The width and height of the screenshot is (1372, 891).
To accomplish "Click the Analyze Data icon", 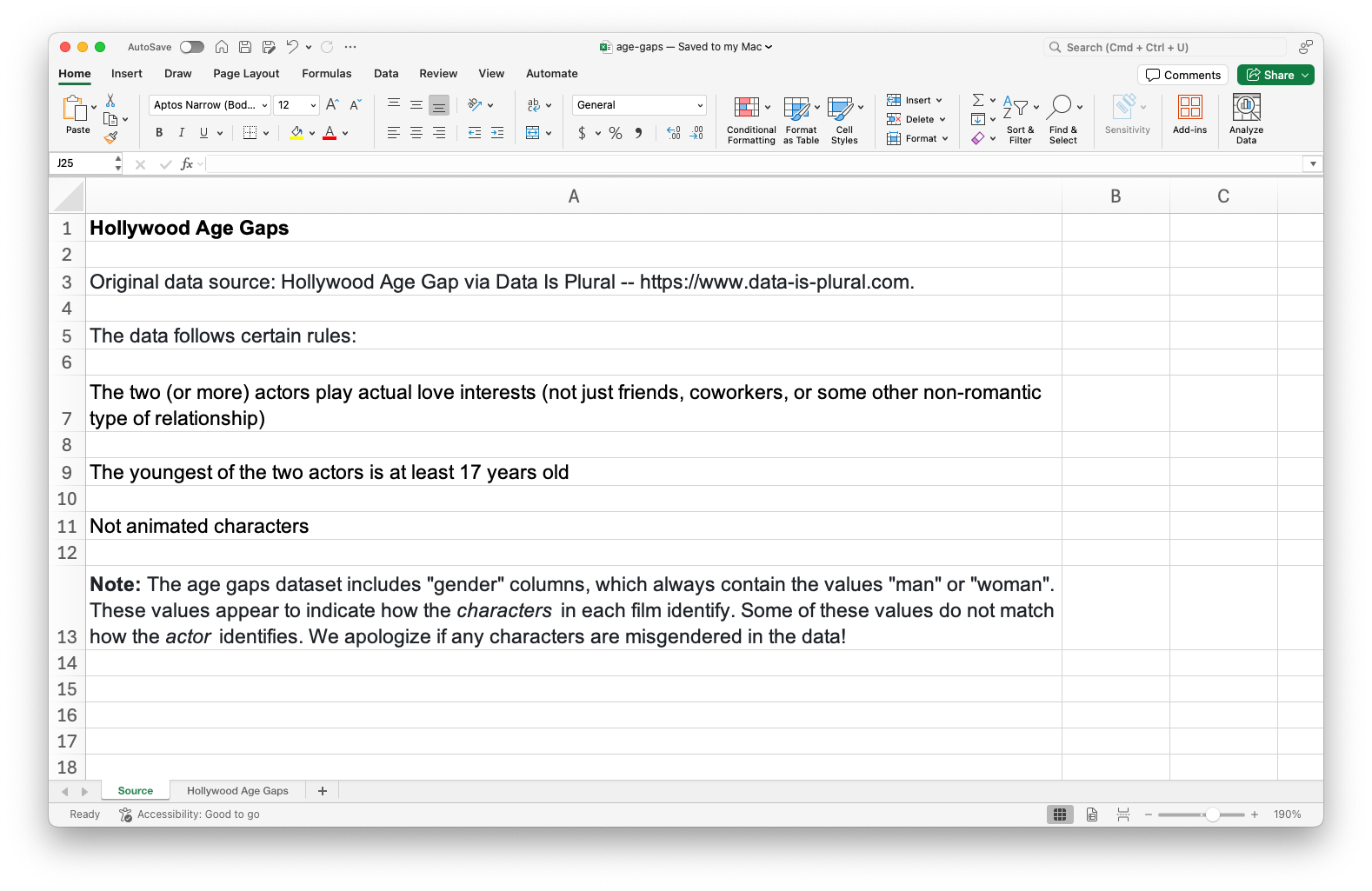I will (1246, 108).
